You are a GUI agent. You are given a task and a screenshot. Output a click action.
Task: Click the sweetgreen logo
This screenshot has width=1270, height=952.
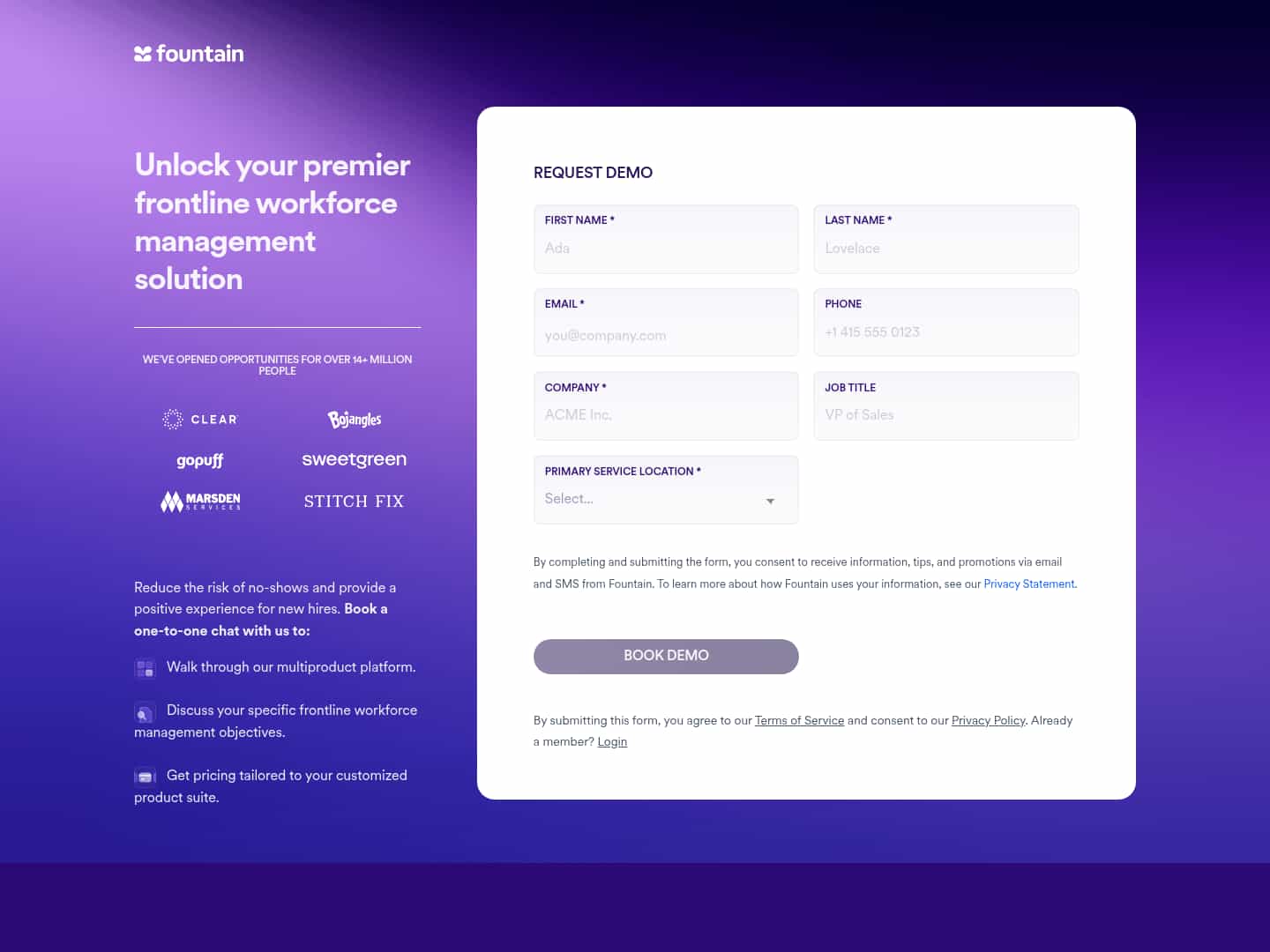pyautogui.click(x=354, y=459)
